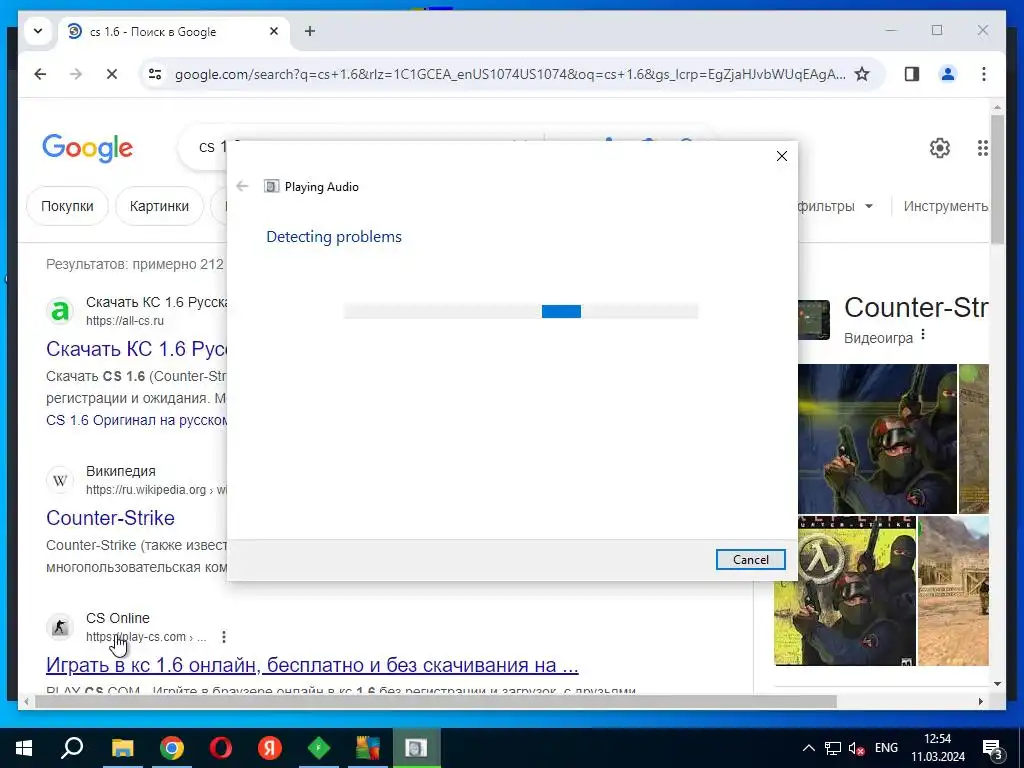
Task: Open network status tray icon
Action: pyautogui.click(x=833, y=748)
